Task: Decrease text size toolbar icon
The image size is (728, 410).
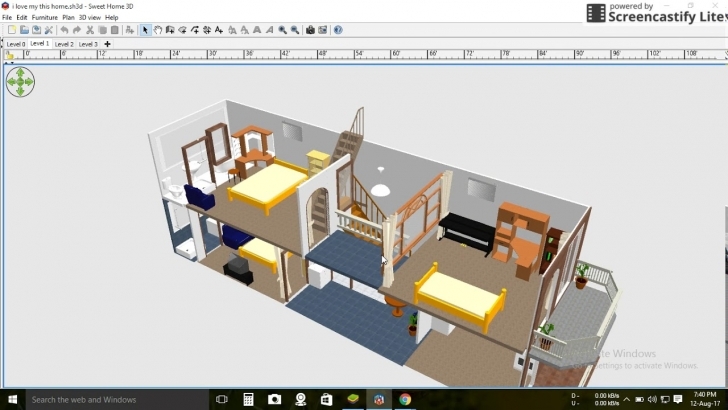Action: 245,30
